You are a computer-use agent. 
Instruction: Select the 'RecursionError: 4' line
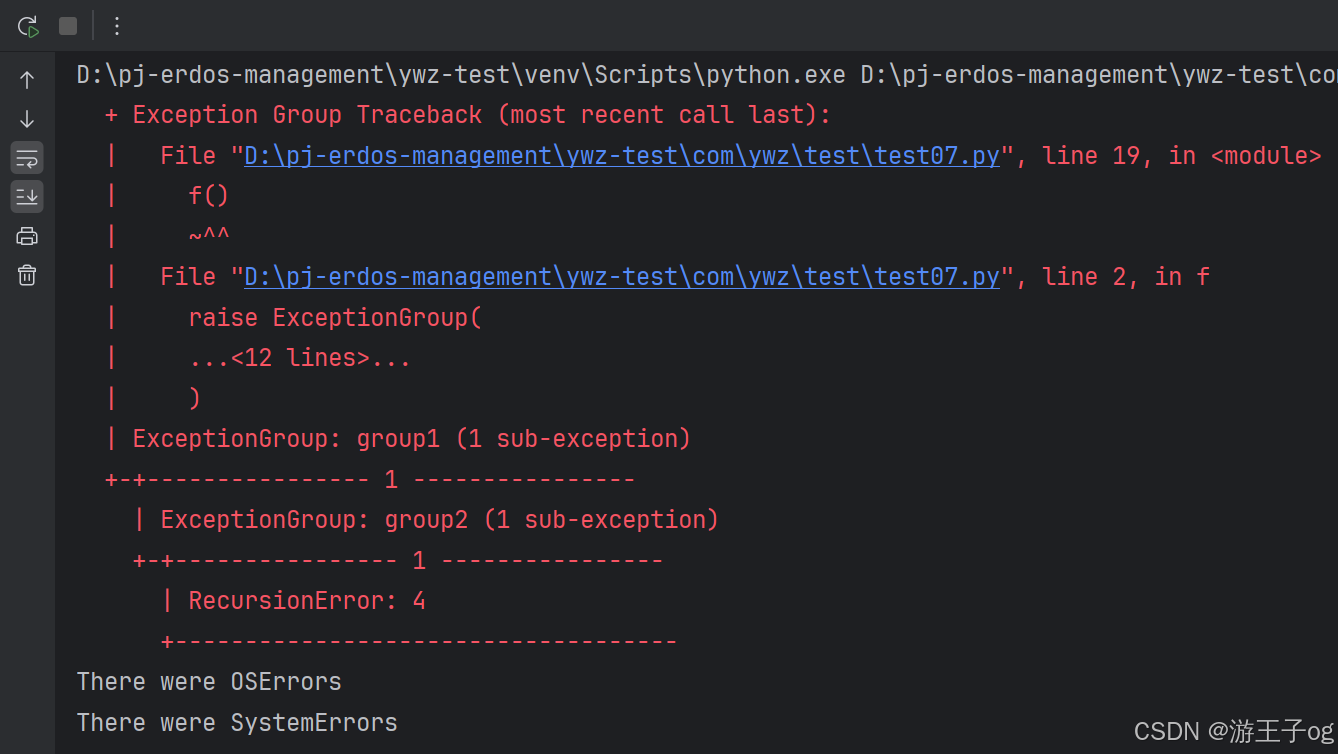tap(307, 601)
